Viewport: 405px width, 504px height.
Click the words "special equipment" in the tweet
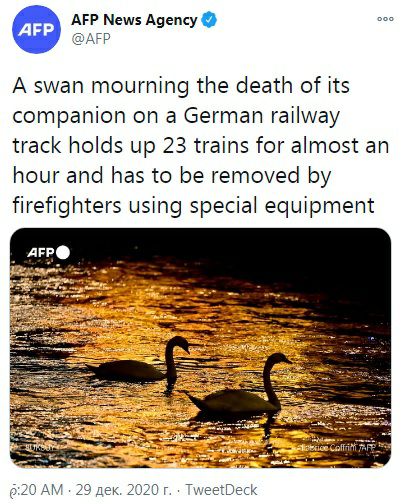tap(282, 205)
